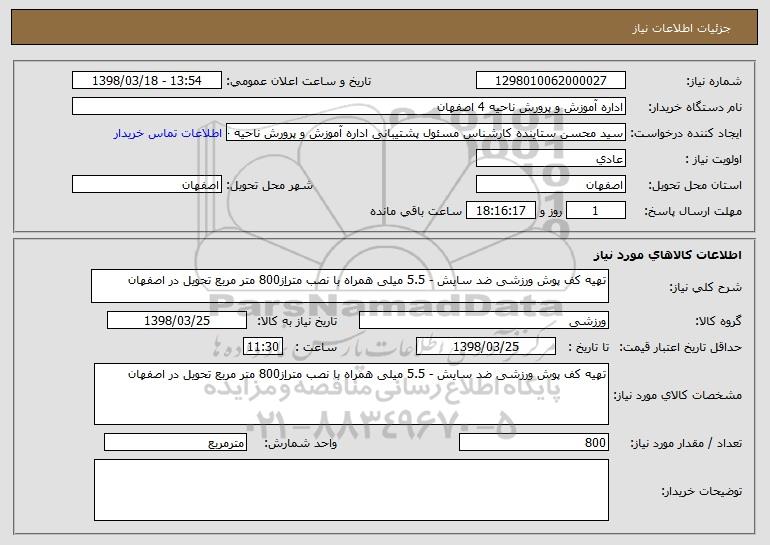This screenshot has height=545, width=770.
Task: Click the delivery province field اصفهان
Action: click(x=550, y=185)
